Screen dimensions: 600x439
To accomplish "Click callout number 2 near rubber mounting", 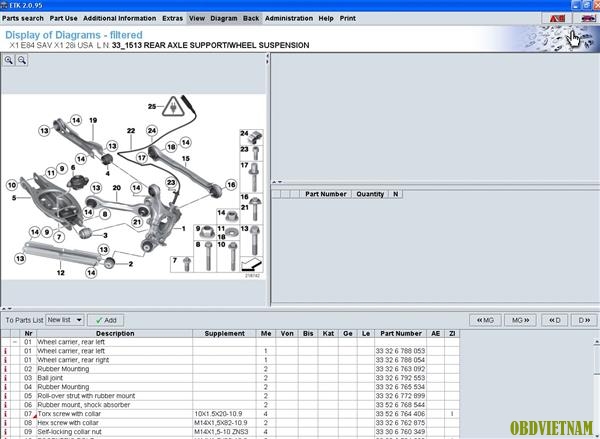I will pos(131,264).
